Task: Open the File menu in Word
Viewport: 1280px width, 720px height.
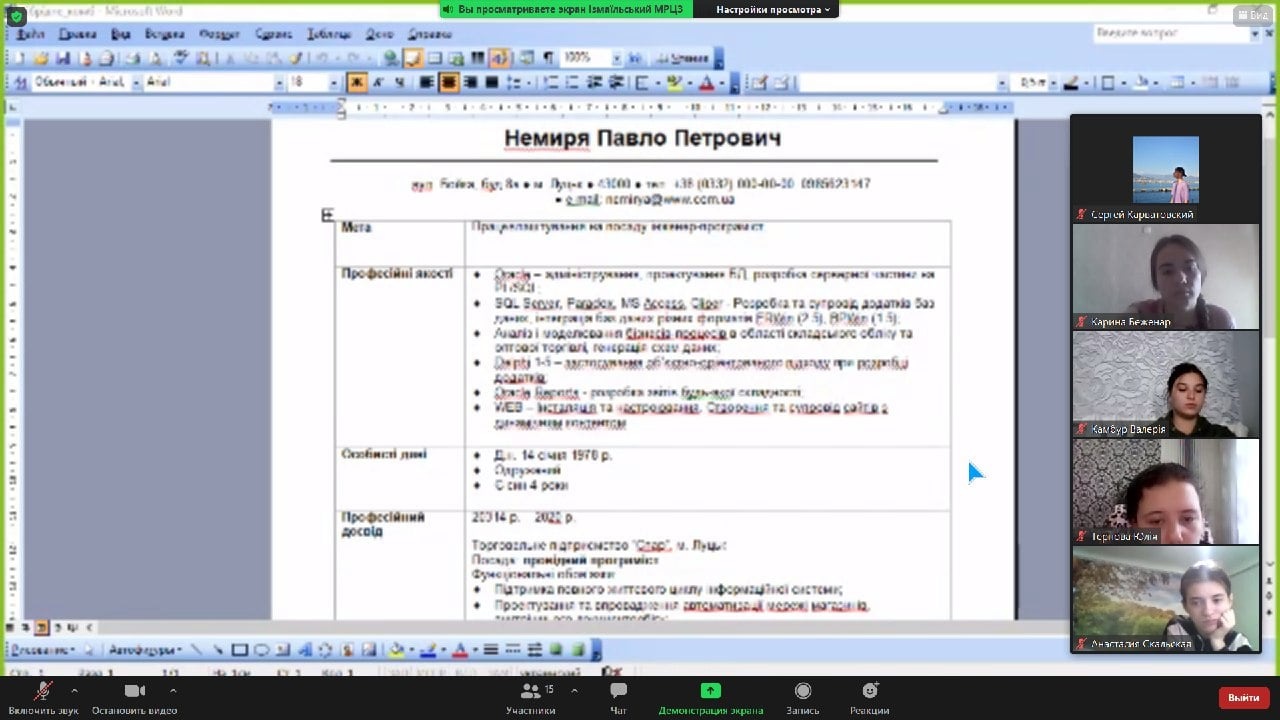Action: pos(30,34)
